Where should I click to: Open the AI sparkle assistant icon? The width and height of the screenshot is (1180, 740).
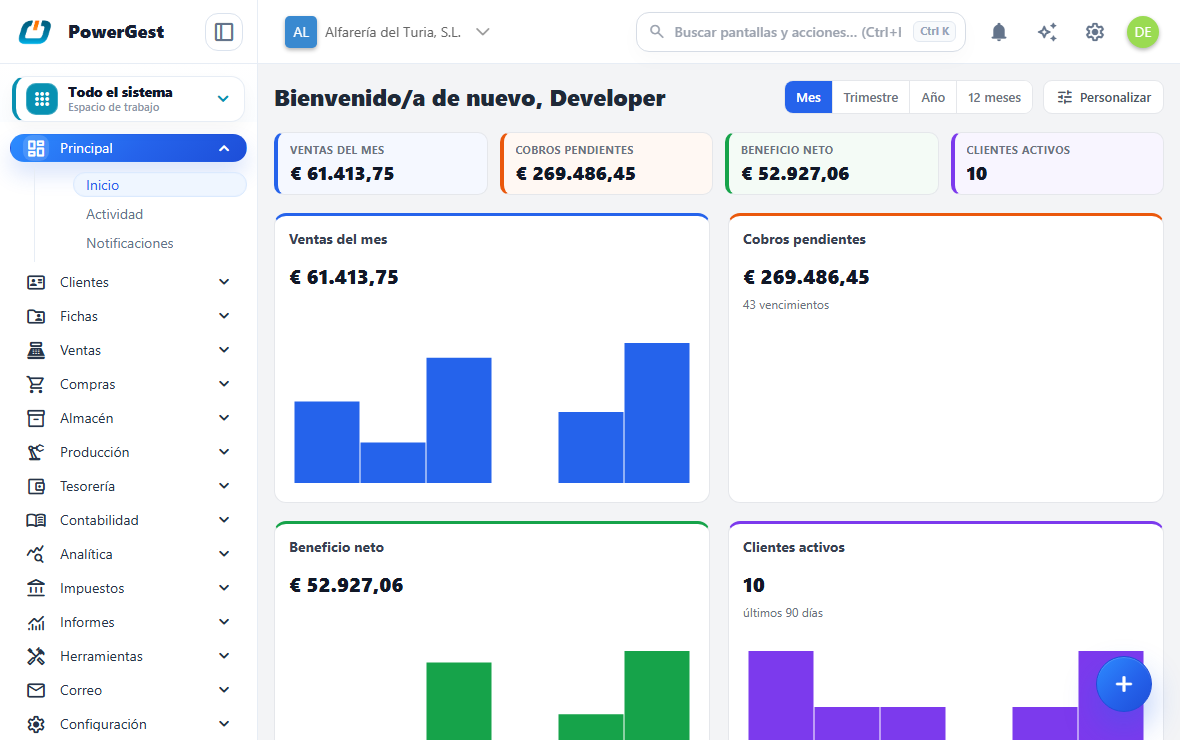coord(1047,32)
